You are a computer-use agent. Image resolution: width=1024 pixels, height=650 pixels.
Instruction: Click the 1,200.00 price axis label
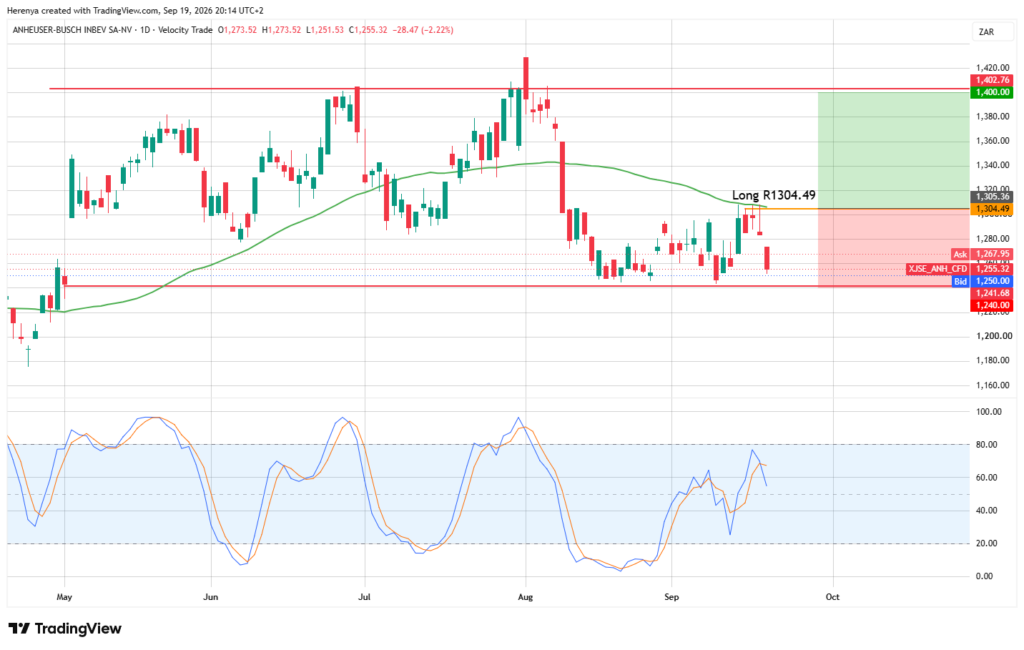(x=992, y=336)
